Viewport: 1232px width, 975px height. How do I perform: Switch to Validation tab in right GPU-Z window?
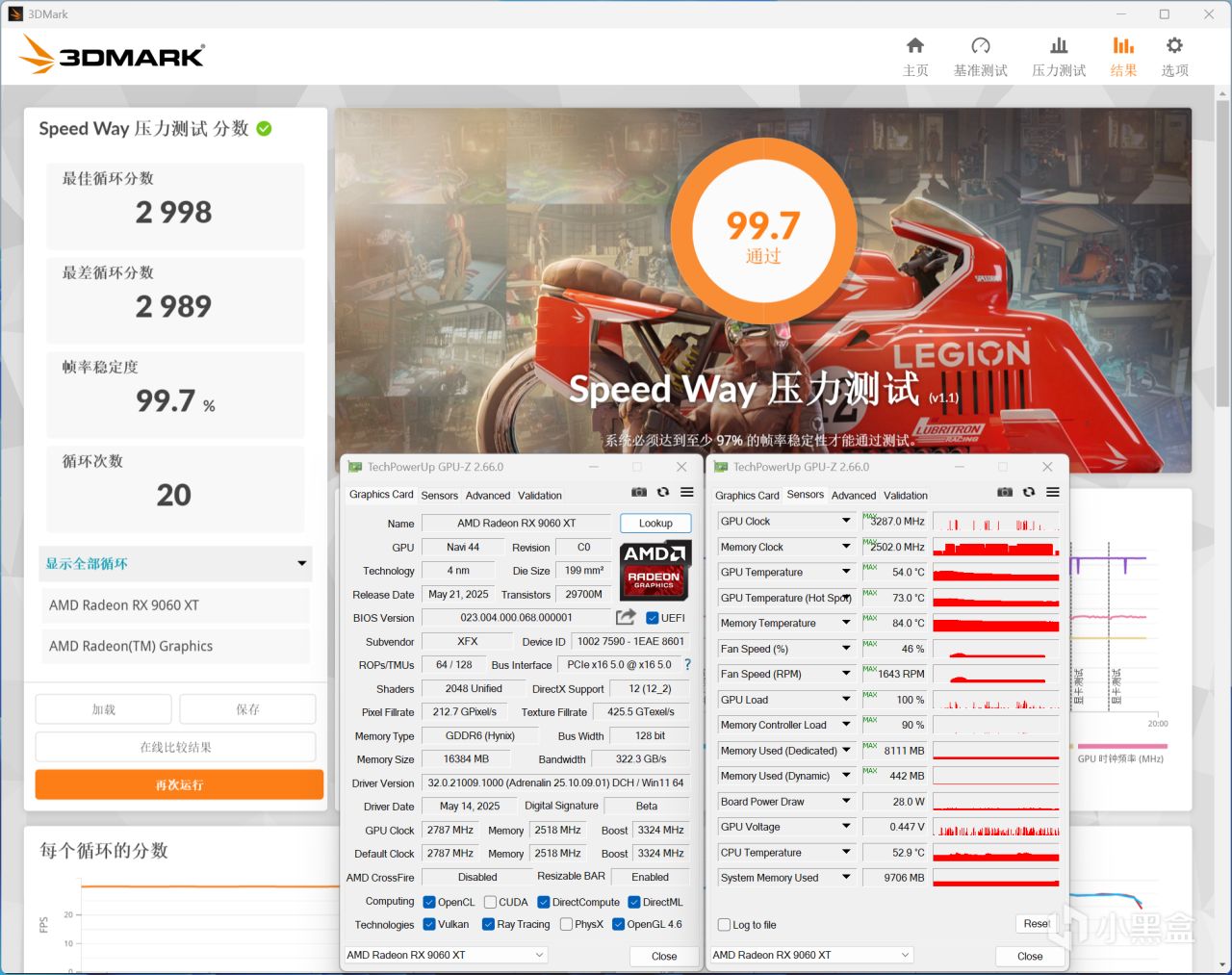click(x=906, y=496)
